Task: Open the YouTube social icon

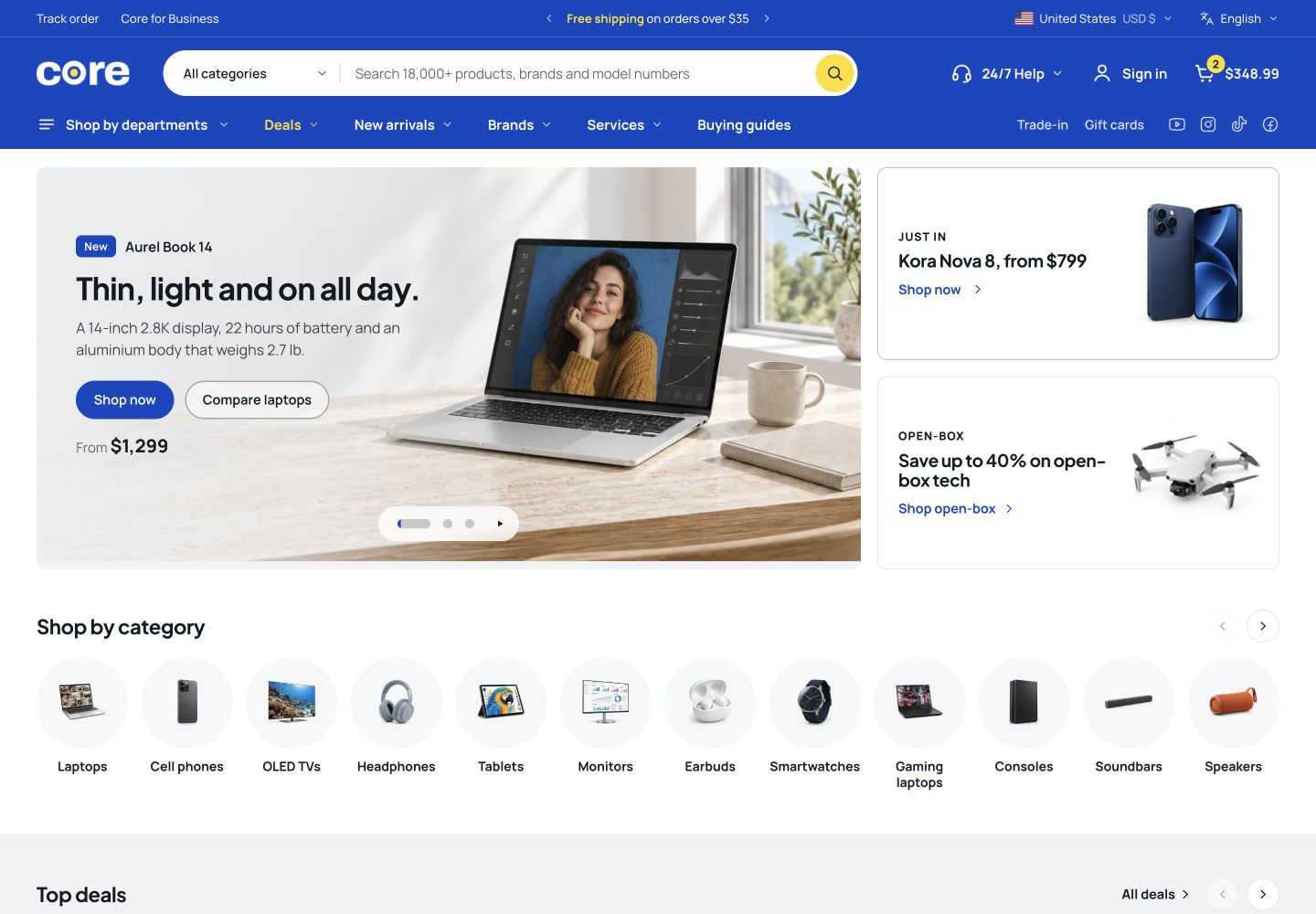Action: 1177,124
